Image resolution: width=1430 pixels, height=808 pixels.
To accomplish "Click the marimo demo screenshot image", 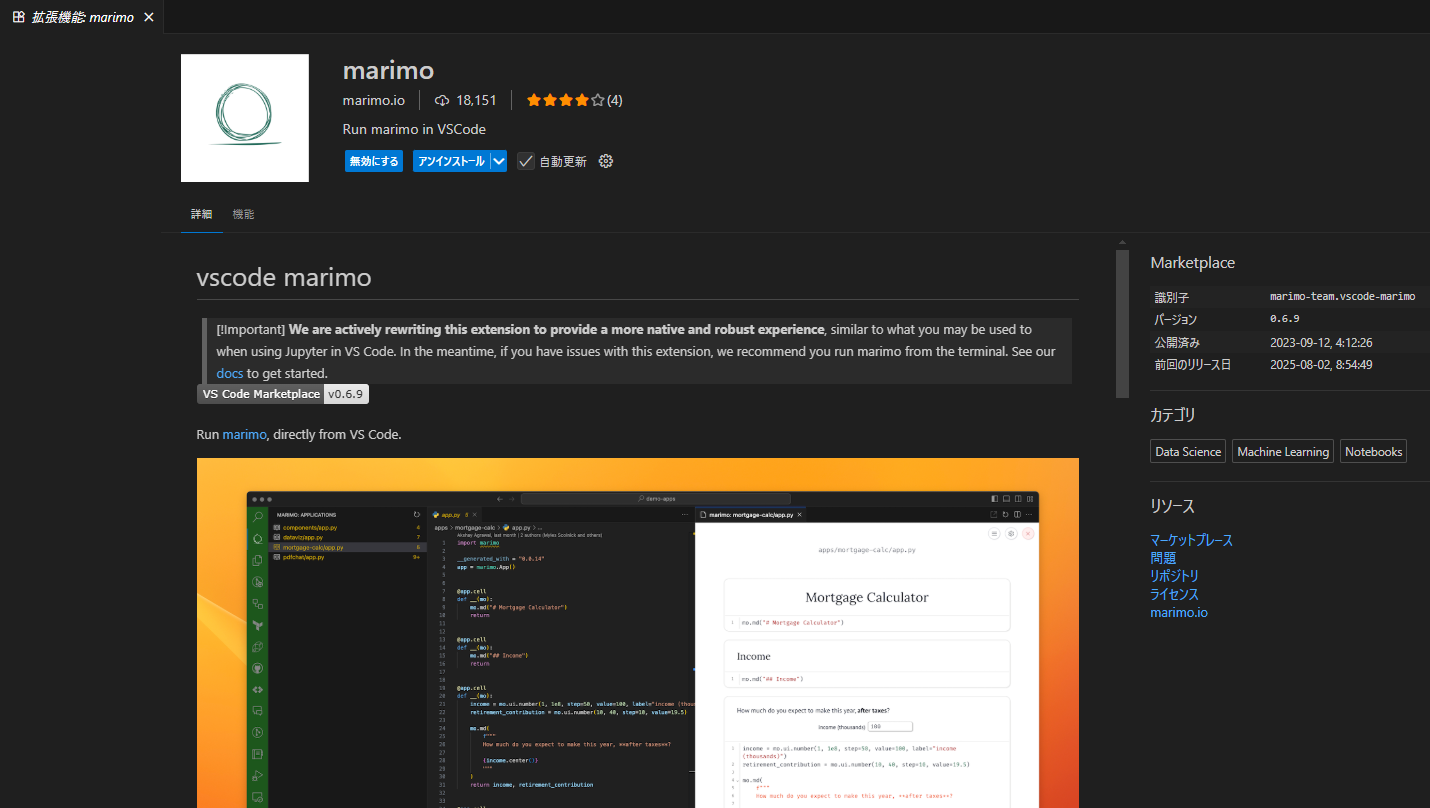I will pyautogui.click(x=638, y=633).
